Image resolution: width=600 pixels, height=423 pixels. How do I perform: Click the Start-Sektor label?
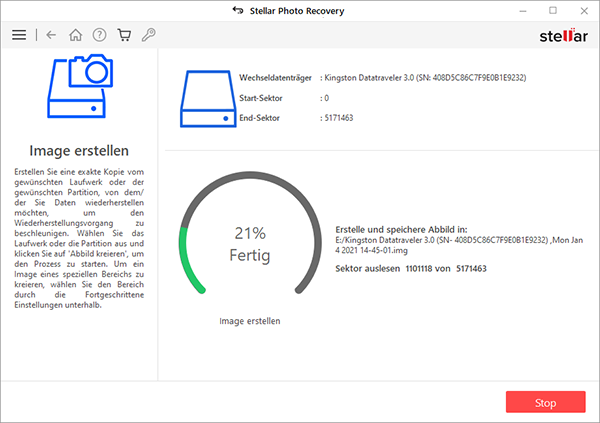click(x=261, y=98)
